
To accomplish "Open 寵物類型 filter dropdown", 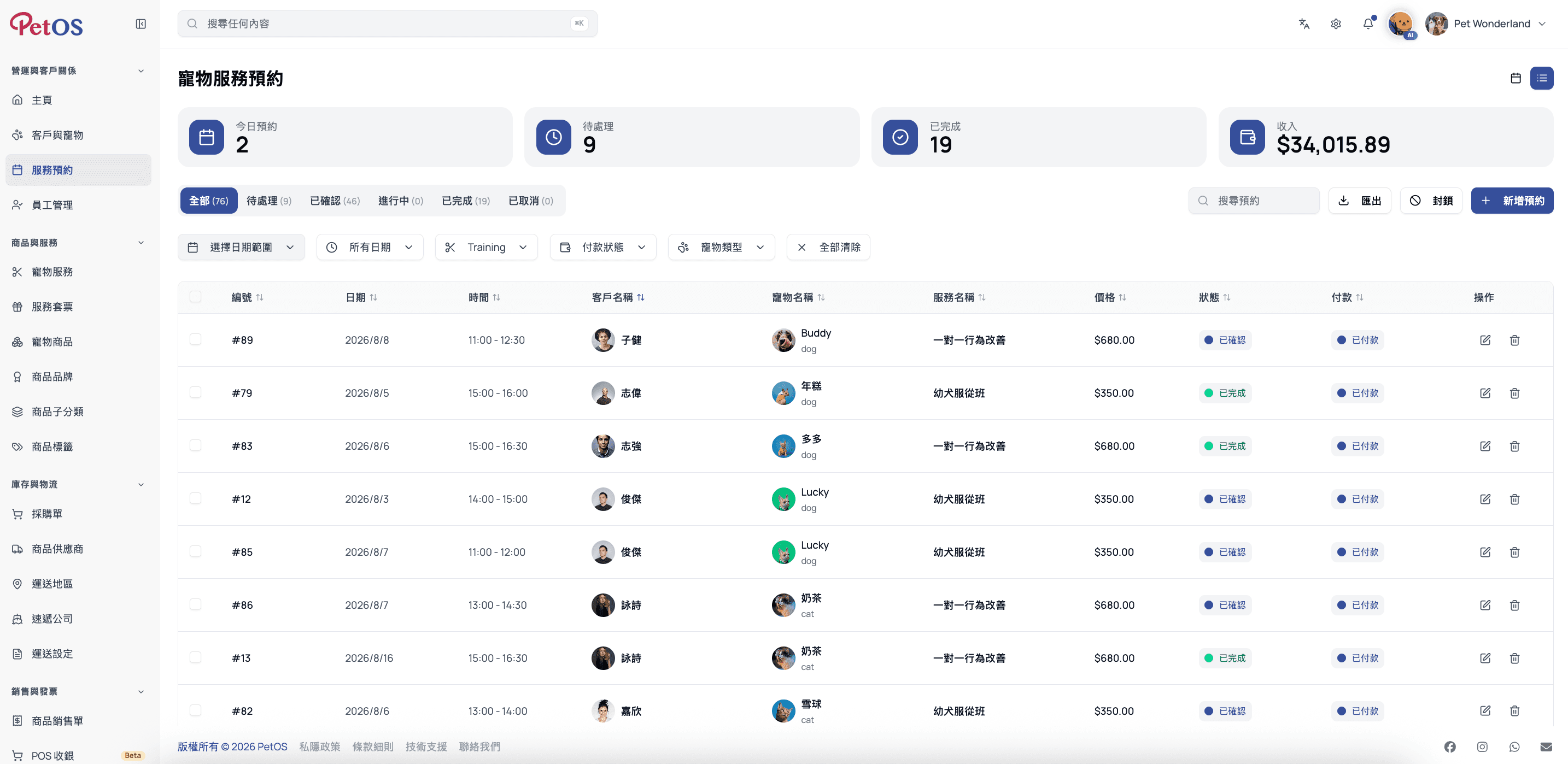I will pos(721,247).
